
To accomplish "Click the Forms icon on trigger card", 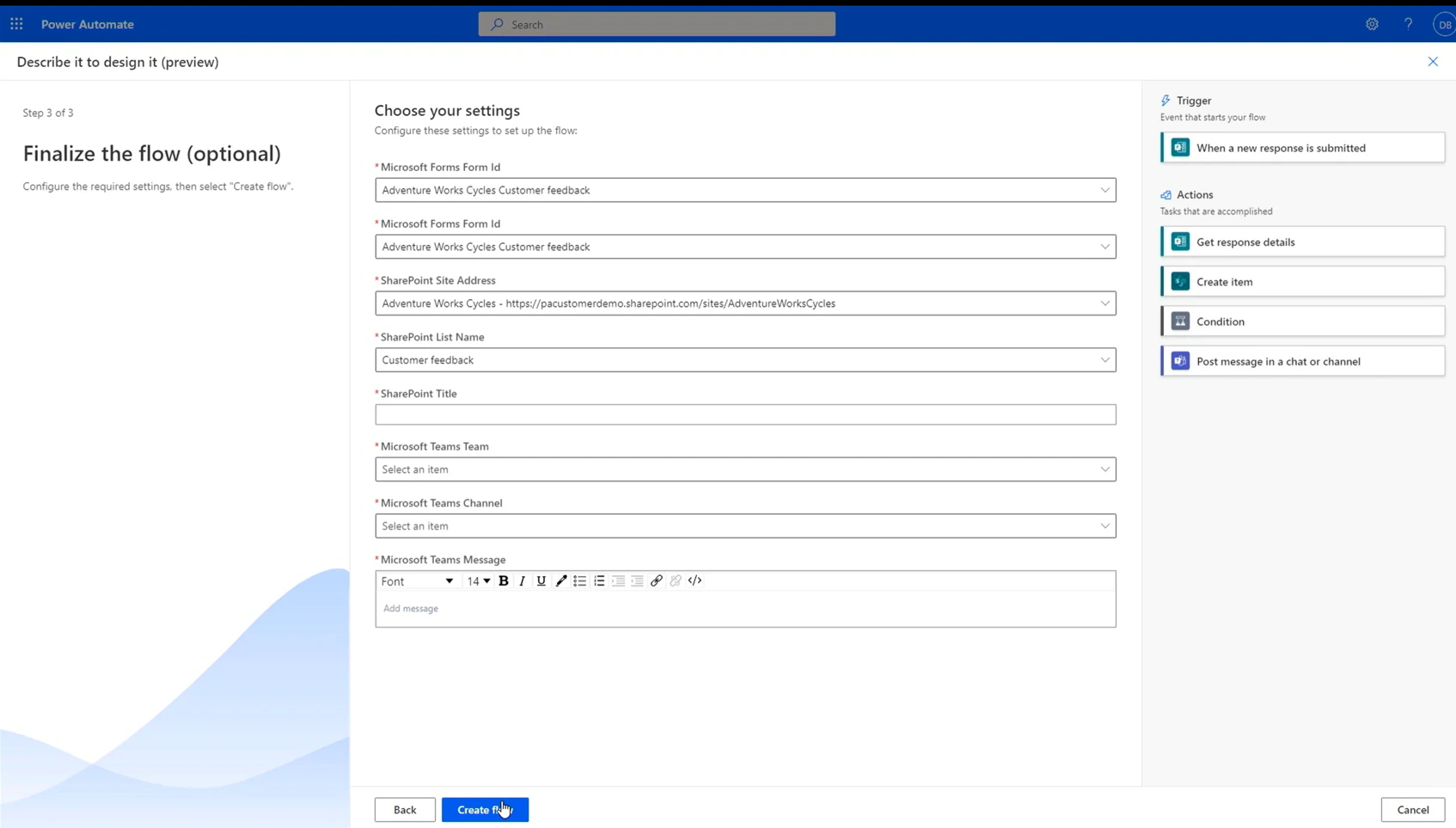I will click(1180, 148).
